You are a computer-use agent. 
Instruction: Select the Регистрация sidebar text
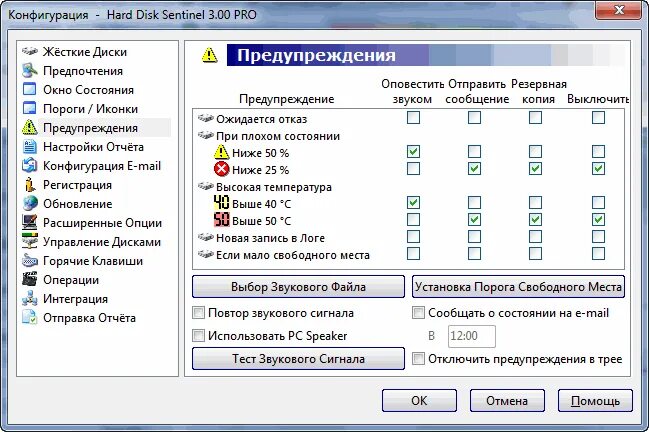pyautogui.click(x=77, y=185)
